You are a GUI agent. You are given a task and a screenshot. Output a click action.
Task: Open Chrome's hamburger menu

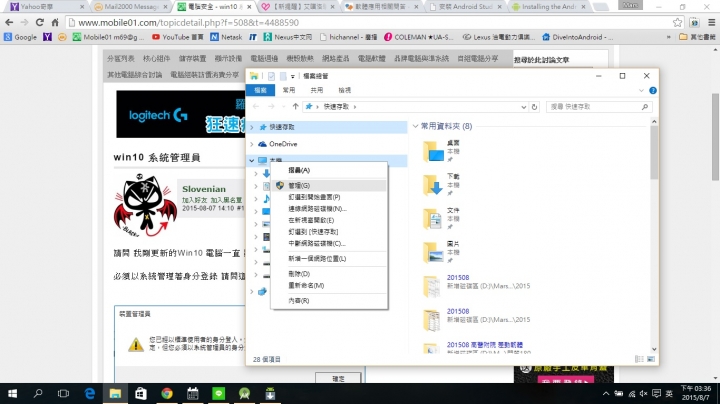711,22
